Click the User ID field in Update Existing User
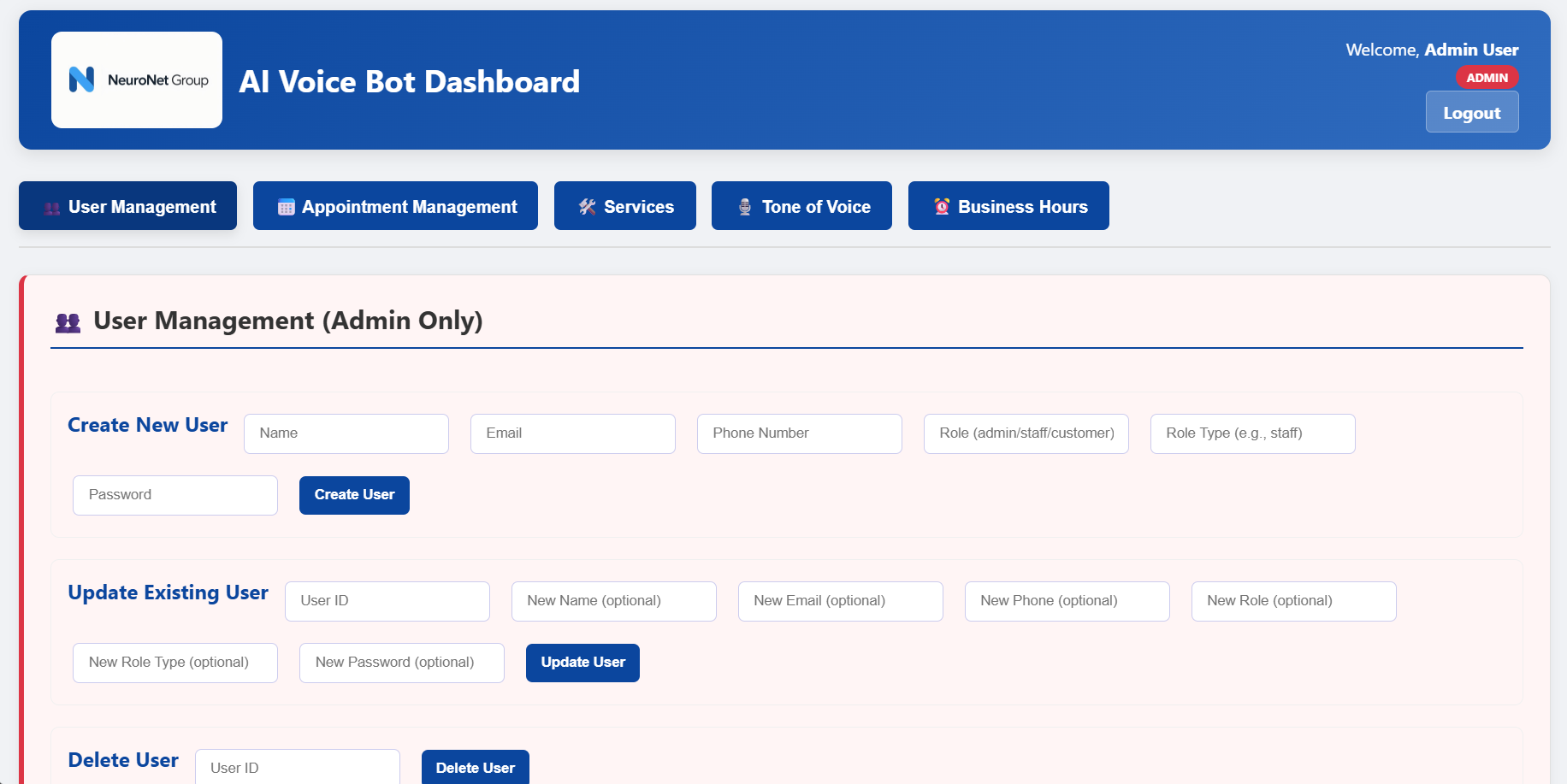Viewport: 1567px width, 784px height. tap(387, 601)
